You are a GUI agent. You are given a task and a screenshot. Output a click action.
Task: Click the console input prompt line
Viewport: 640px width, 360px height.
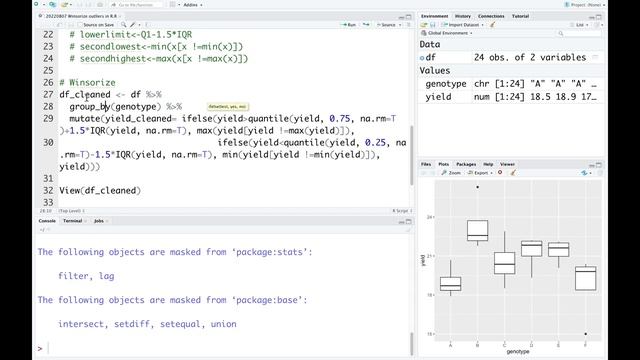[224, 348]
